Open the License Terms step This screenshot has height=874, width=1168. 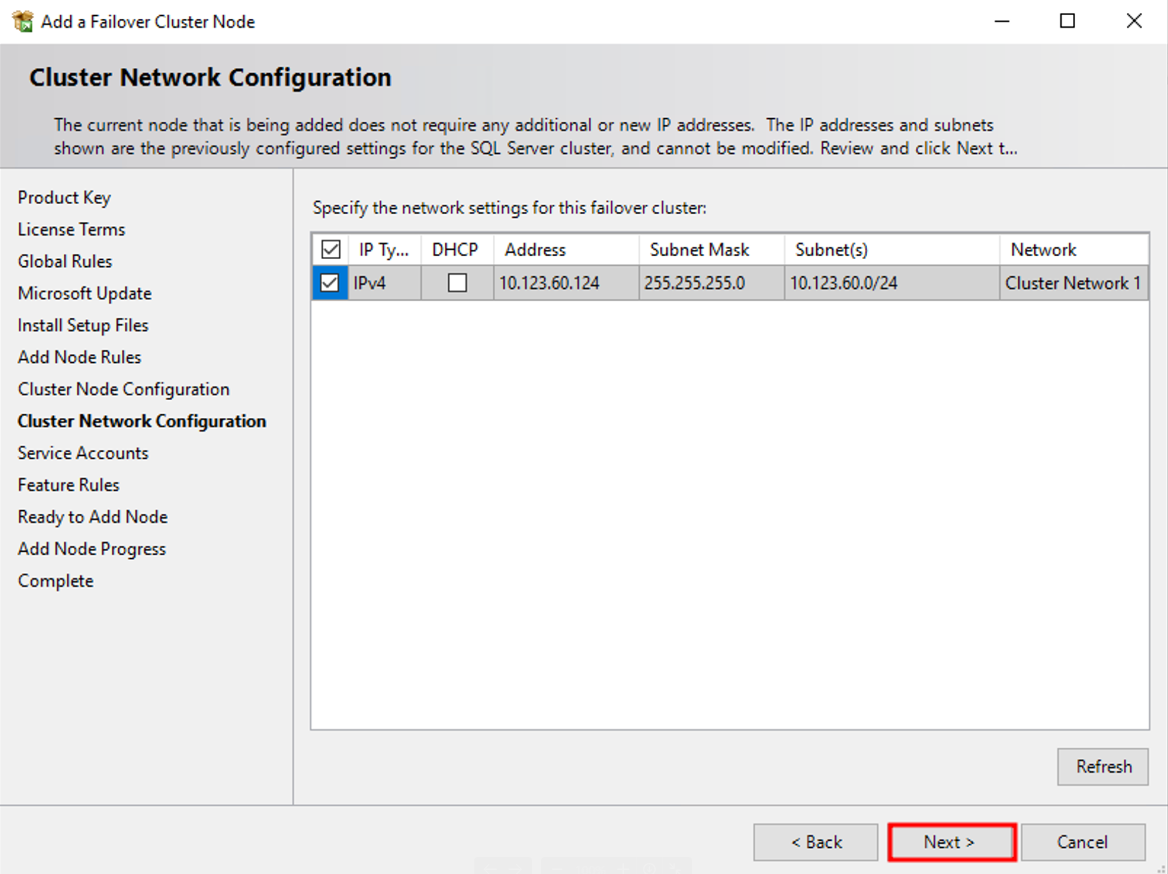pyautogui.click(x=72, y=229)
